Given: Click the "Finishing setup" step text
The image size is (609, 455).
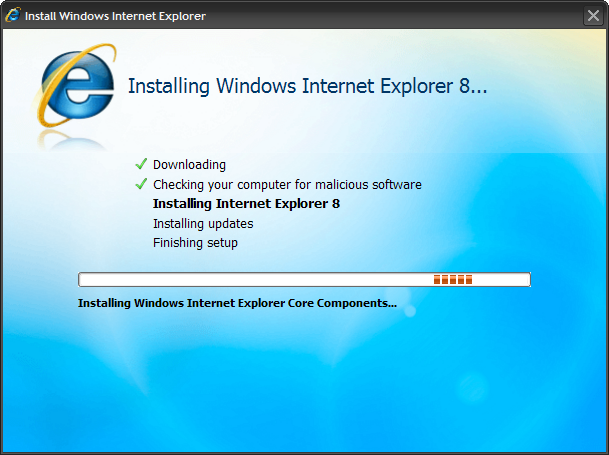Looking at the screenshot, I should pos(195,243).
